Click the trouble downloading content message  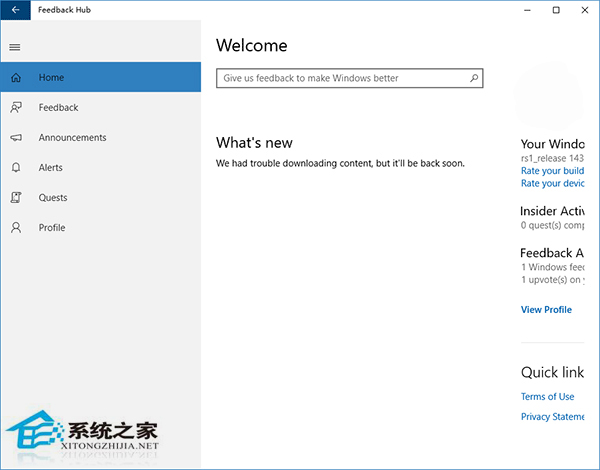[x=340, y=163]
